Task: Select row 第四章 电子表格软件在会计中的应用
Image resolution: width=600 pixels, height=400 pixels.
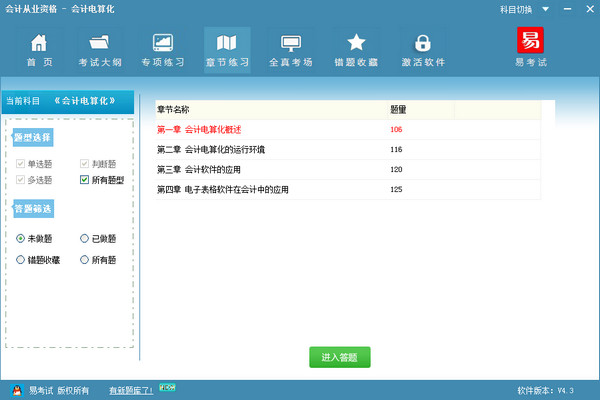Action: pyautogui.click(x=348, y=189)
